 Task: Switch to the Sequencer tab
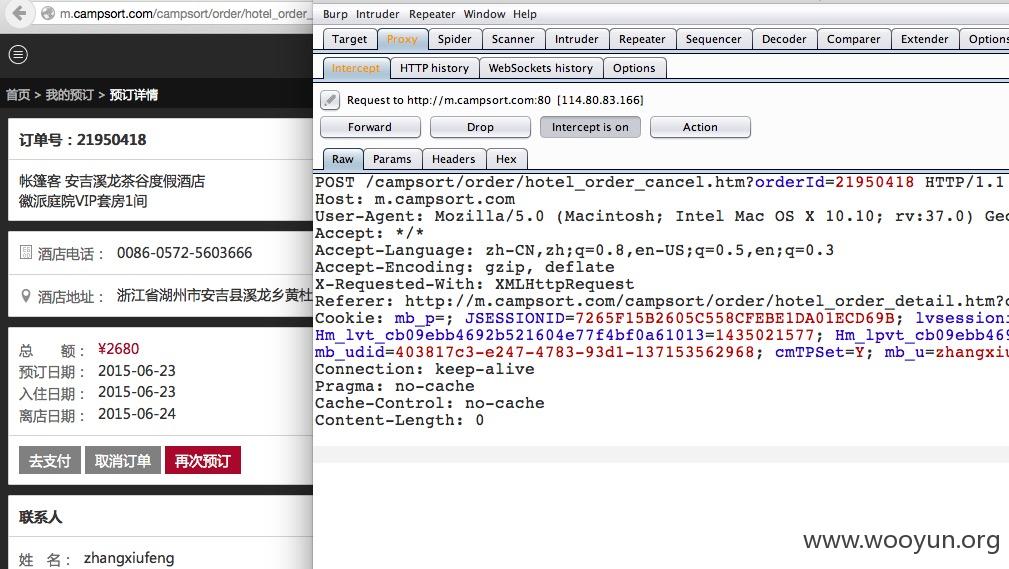coord(713,39)
